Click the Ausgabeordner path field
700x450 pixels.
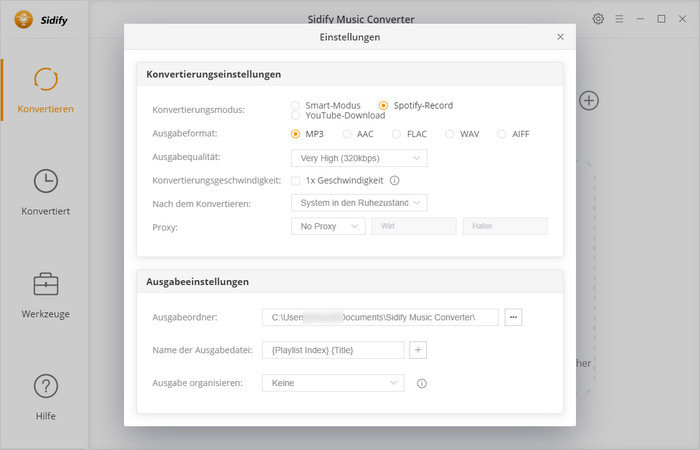pyautogui.click(x=380, y=317)
